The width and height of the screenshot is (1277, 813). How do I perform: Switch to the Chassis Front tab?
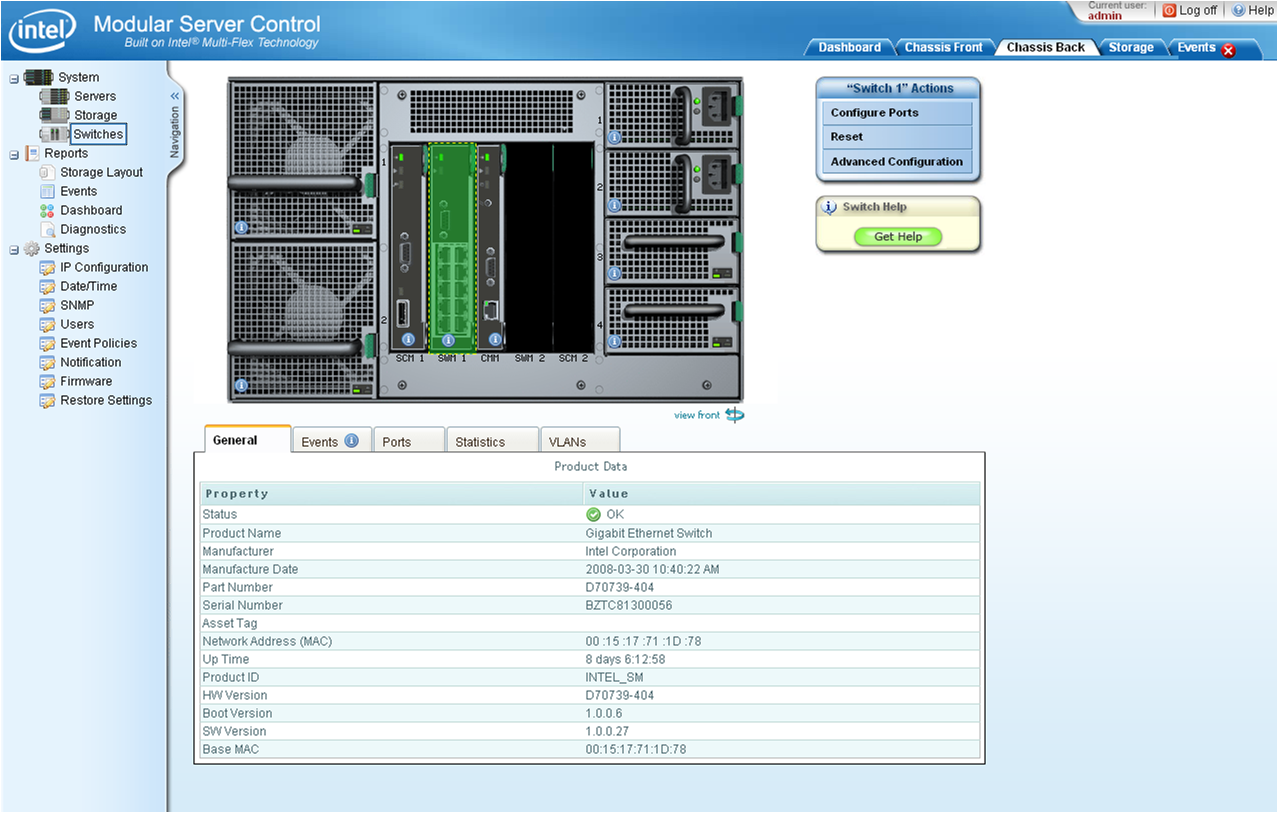[943, 47]
